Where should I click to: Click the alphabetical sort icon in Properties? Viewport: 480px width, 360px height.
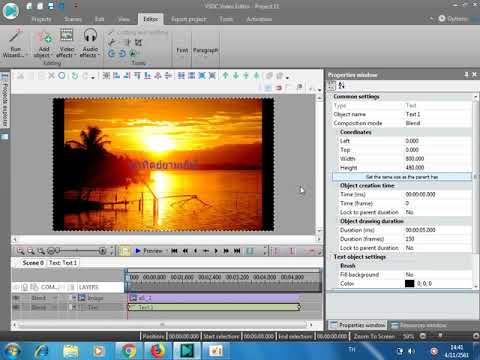pos(342,85)
